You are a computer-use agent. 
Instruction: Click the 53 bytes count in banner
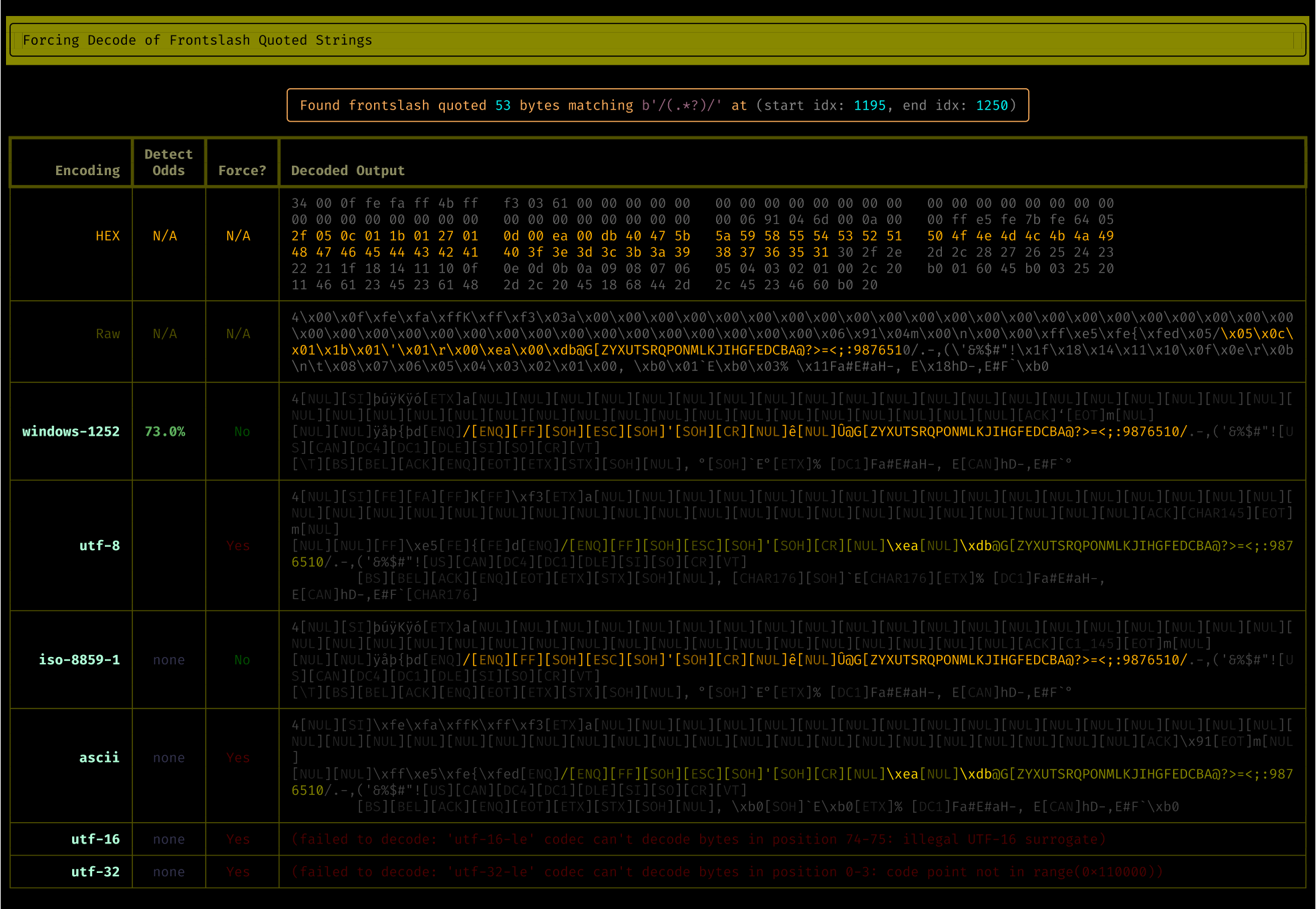coord(503,106)
